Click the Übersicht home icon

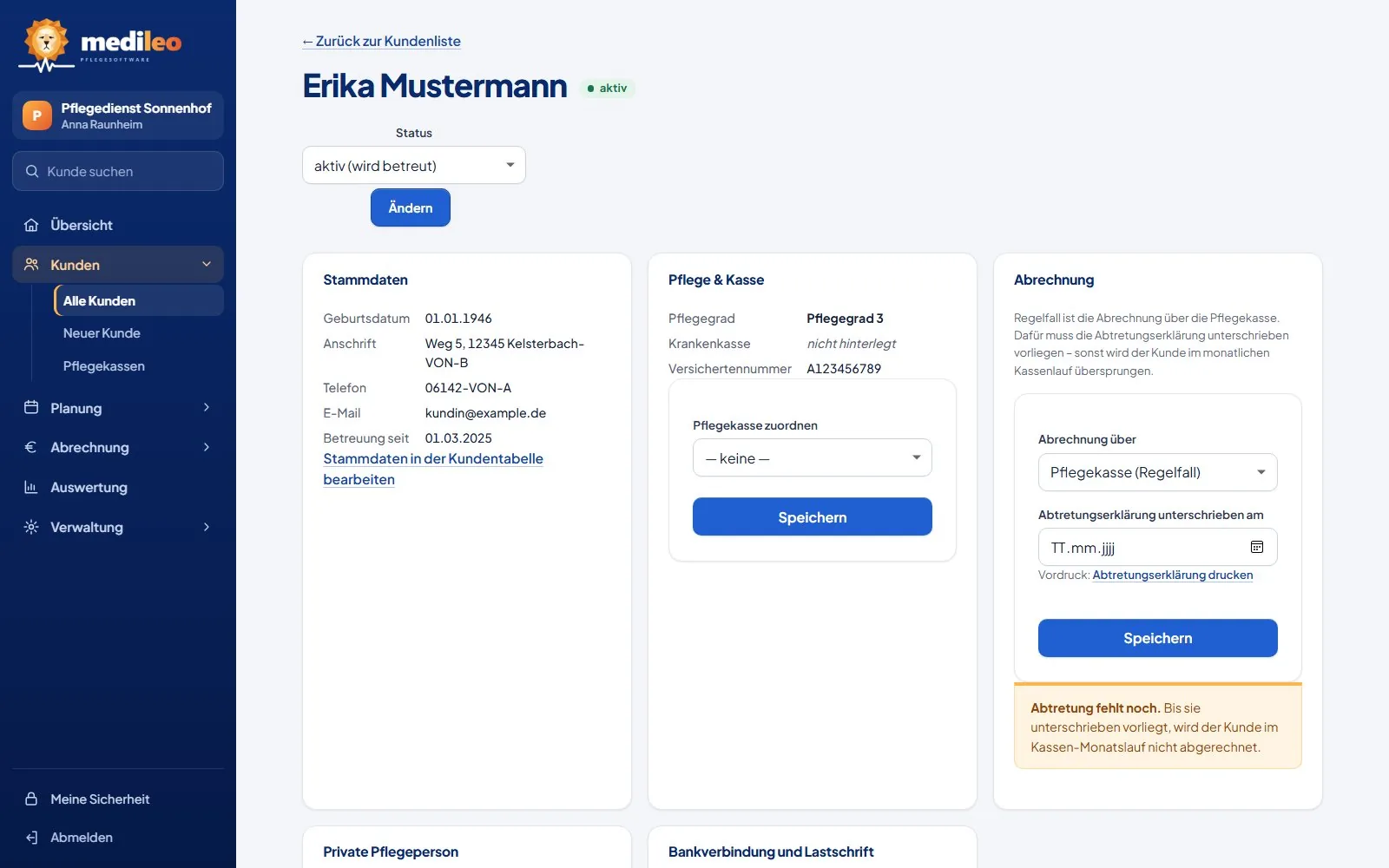[31, 225]
